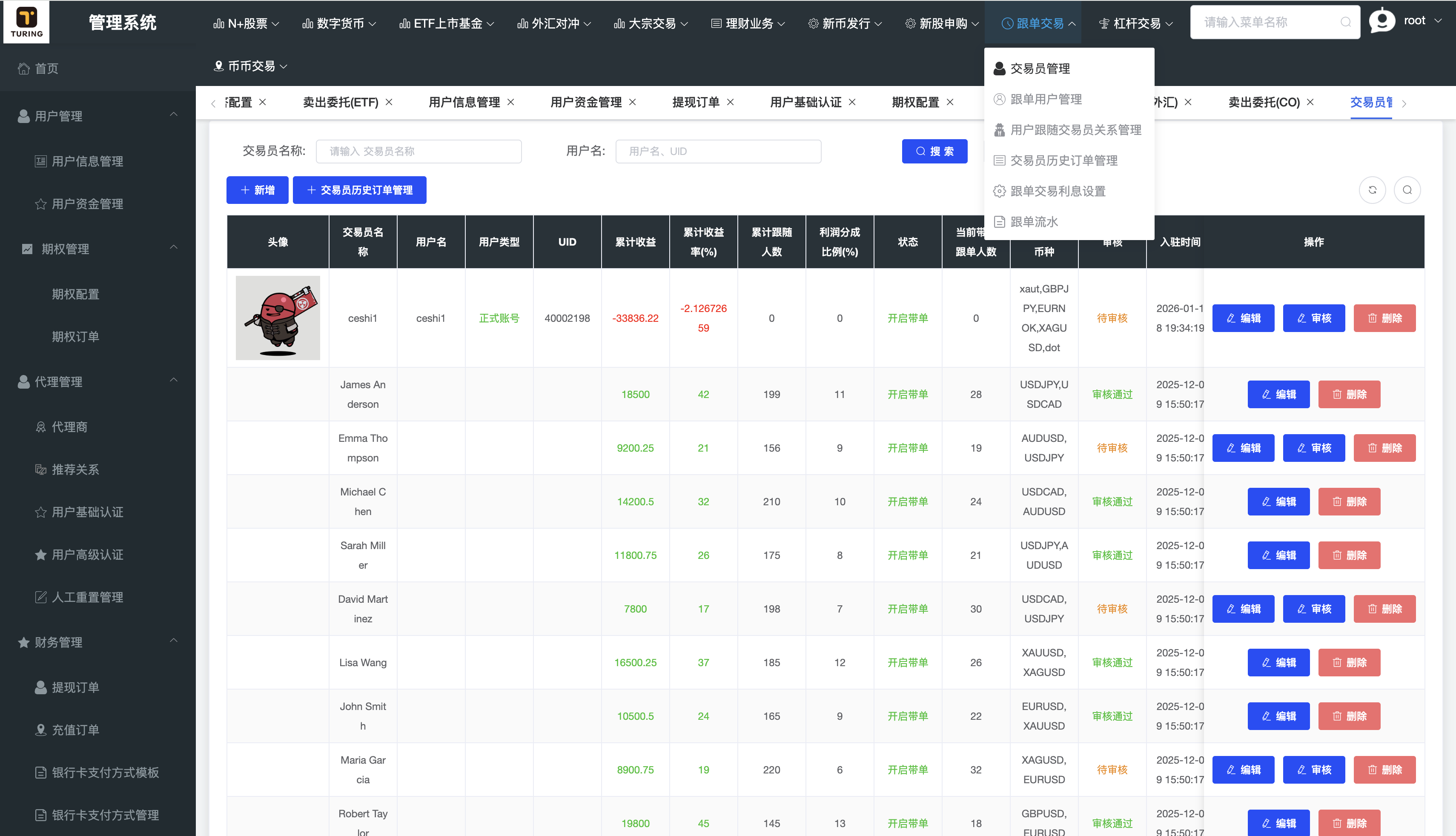Select the 首页 home icon in the sidebar
The image size is (1456, 836).
pos(24,69)
